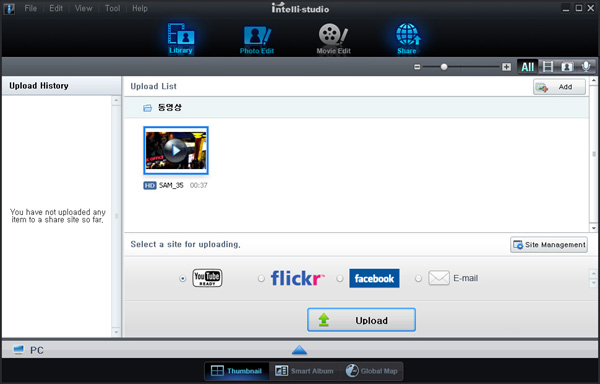Screen dimensions: 600x384
Task: Click the zoom in plus icon
Action: point(506,67)
